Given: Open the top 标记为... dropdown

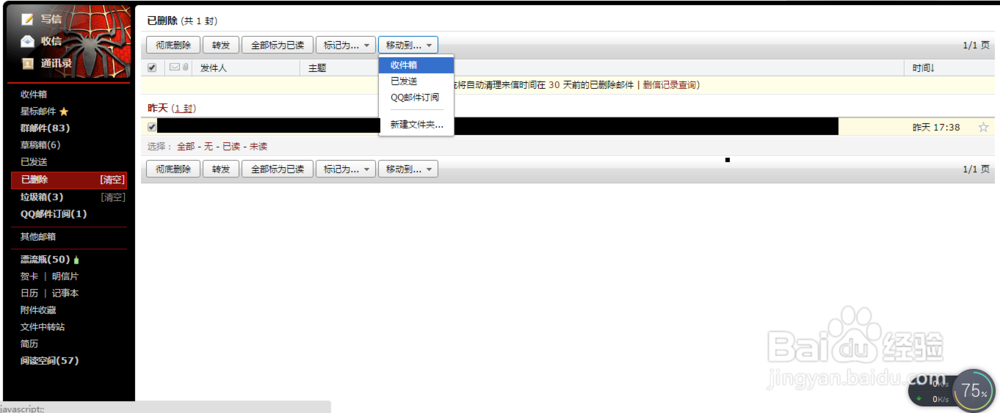Looking at the screenshot, I should coord(346,45).
